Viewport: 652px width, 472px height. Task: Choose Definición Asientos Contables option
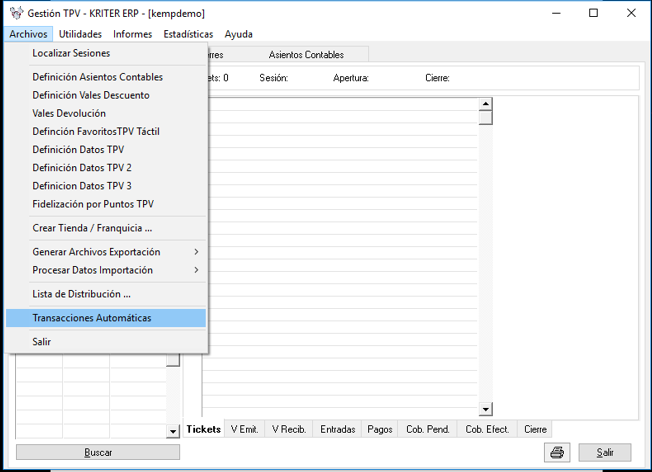(x=97, y=77)
